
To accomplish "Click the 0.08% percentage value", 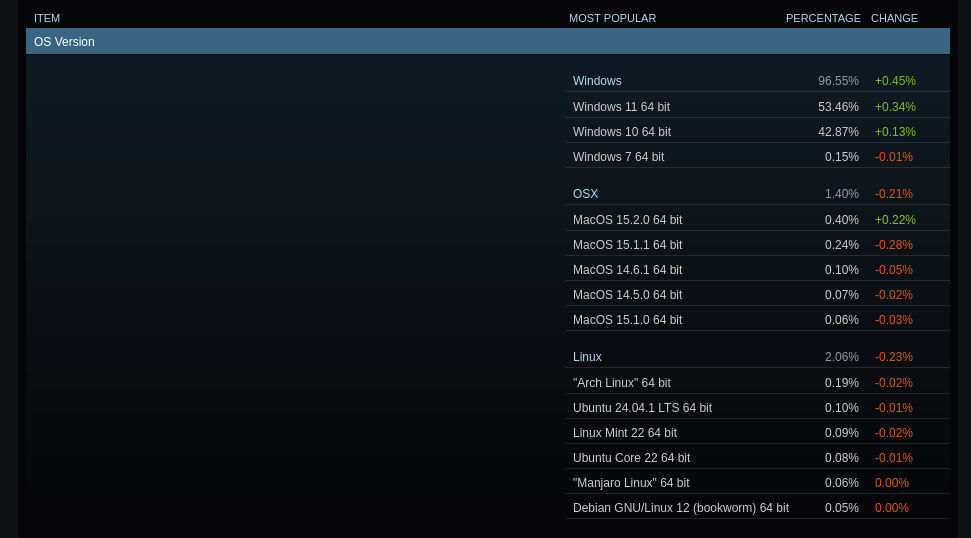I will pyautogui.click(x=842, y=458).
